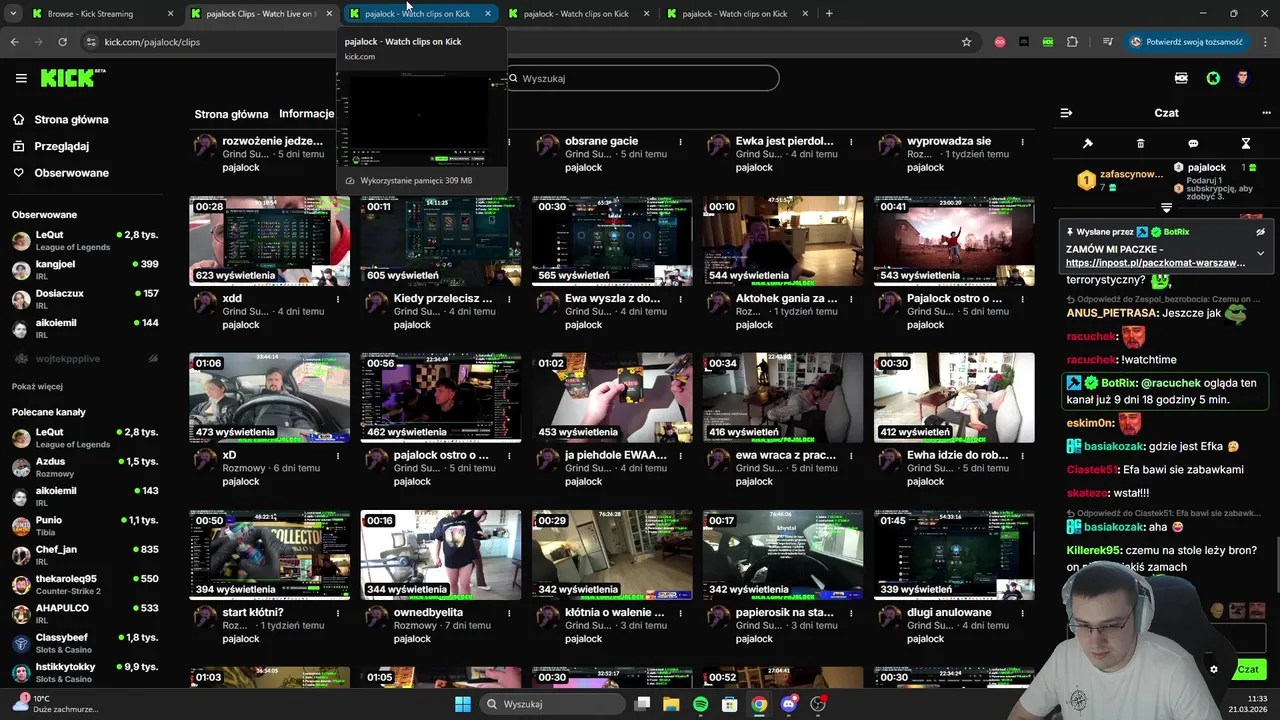This screenshot has height=720, width=1280.
Task: Play the 'ownedbyelita' clip thumbnail
Action: [441, 555]
